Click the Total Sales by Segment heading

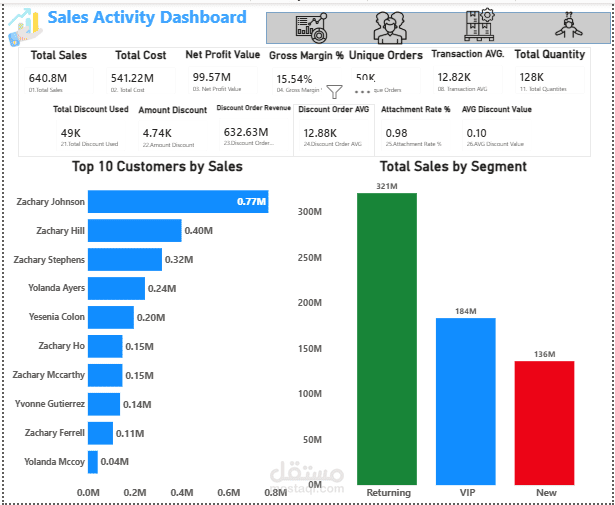coord(453,167)
